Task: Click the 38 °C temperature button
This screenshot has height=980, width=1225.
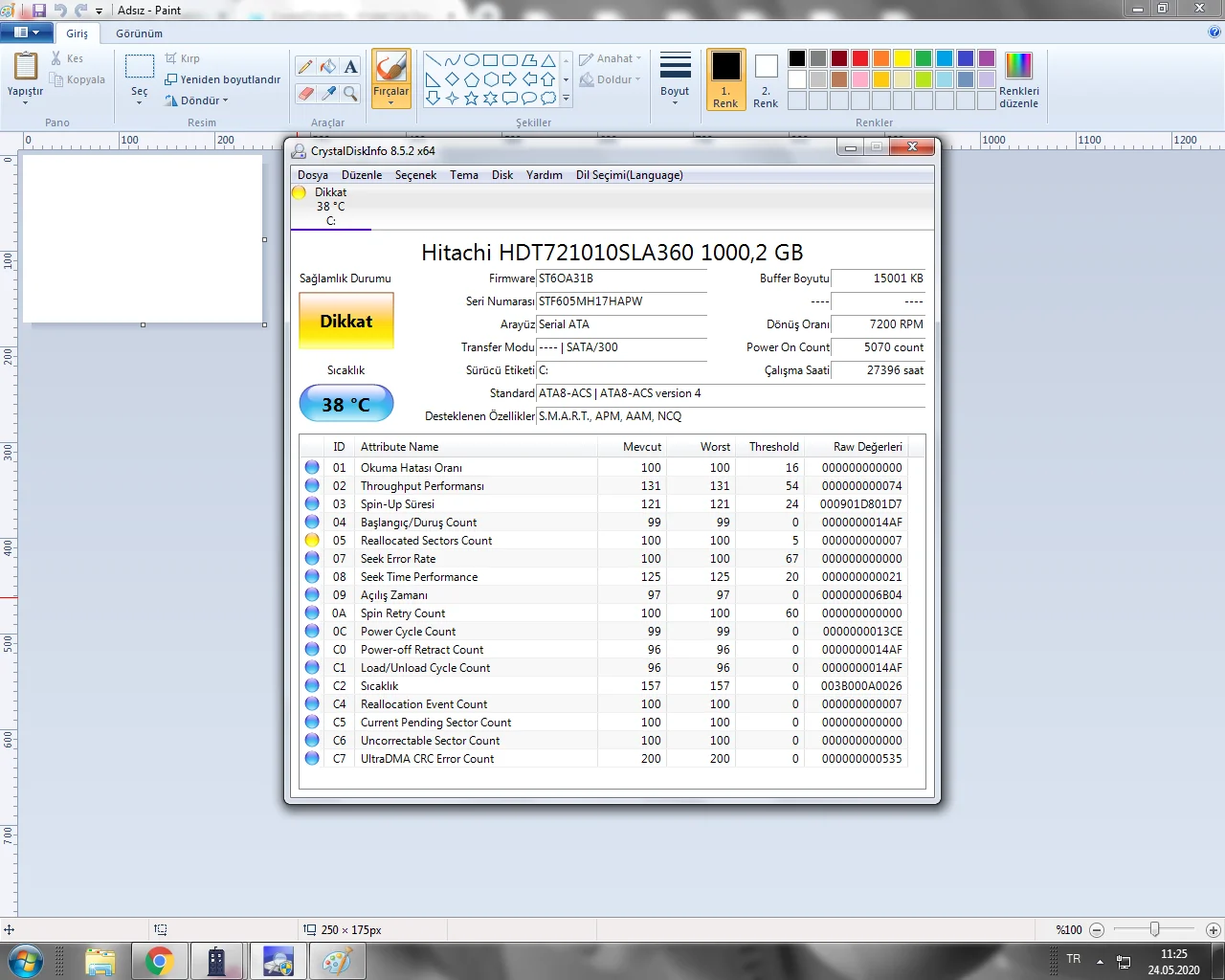Action: coord(346,404)
